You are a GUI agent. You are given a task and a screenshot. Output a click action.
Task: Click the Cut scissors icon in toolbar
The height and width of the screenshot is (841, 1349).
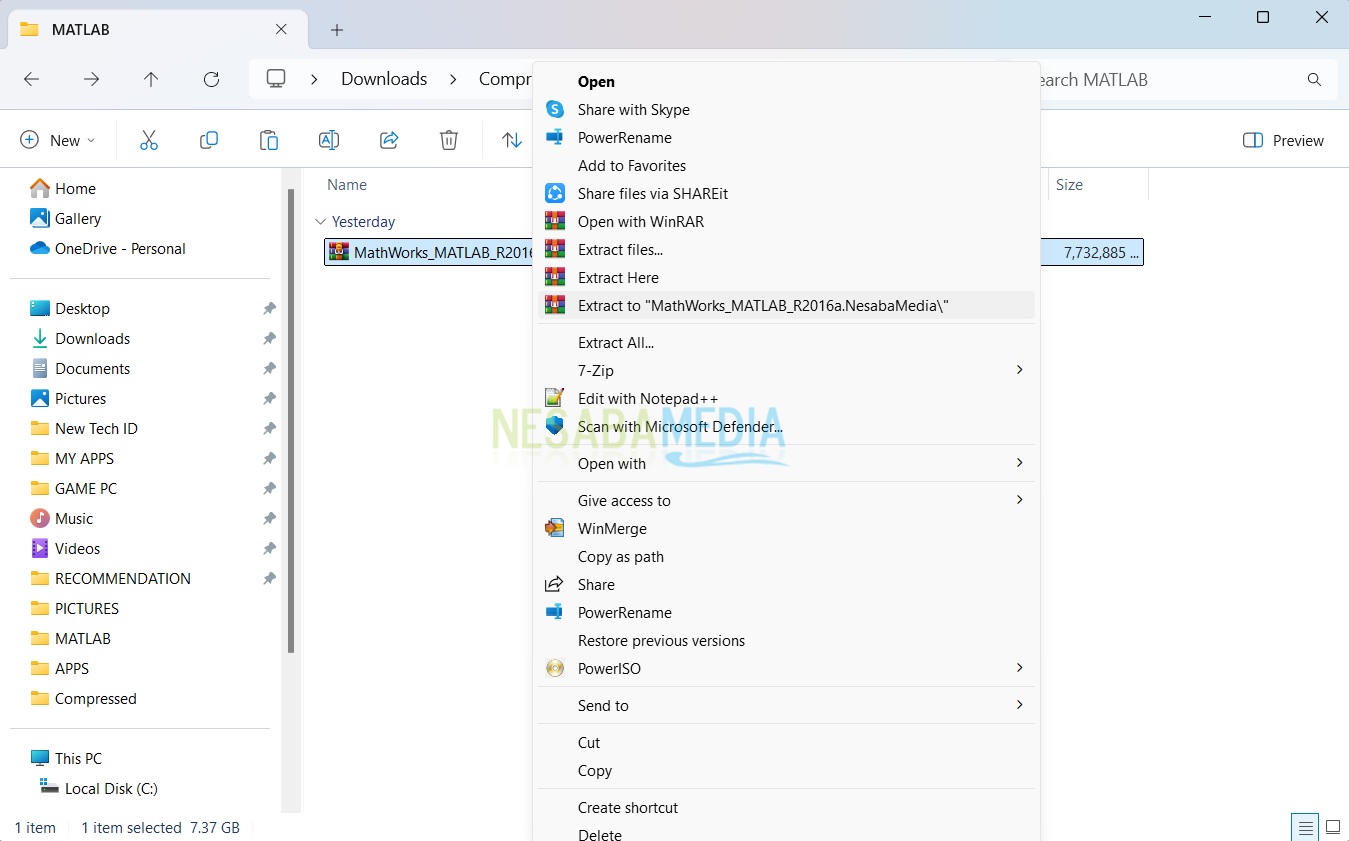[149, 141]
